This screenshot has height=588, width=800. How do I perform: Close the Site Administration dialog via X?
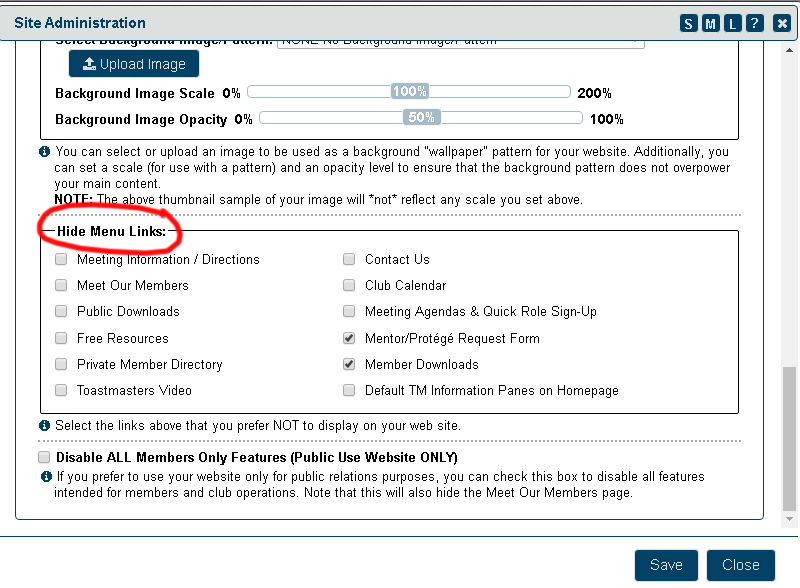point(781,23)
